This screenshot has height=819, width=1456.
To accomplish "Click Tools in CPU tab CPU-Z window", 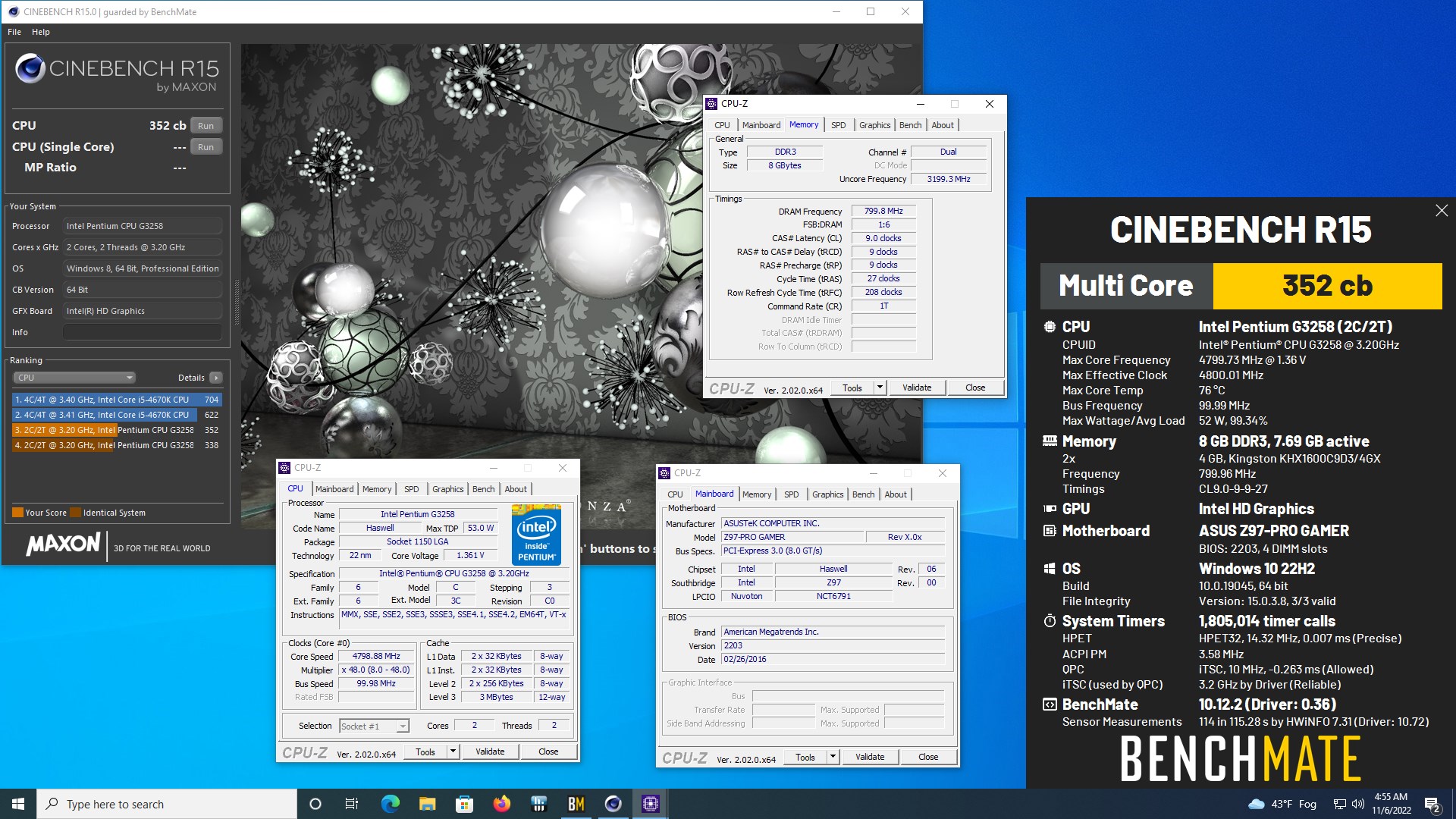I will 425,752.
